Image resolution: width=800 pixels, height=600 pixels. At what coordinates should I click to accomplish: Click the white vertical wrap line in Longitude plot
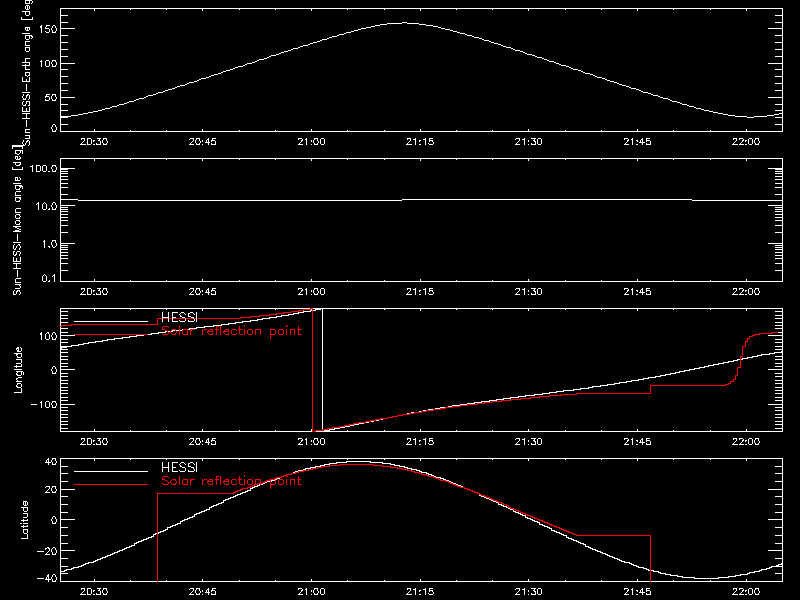click(x=322, y=370)
